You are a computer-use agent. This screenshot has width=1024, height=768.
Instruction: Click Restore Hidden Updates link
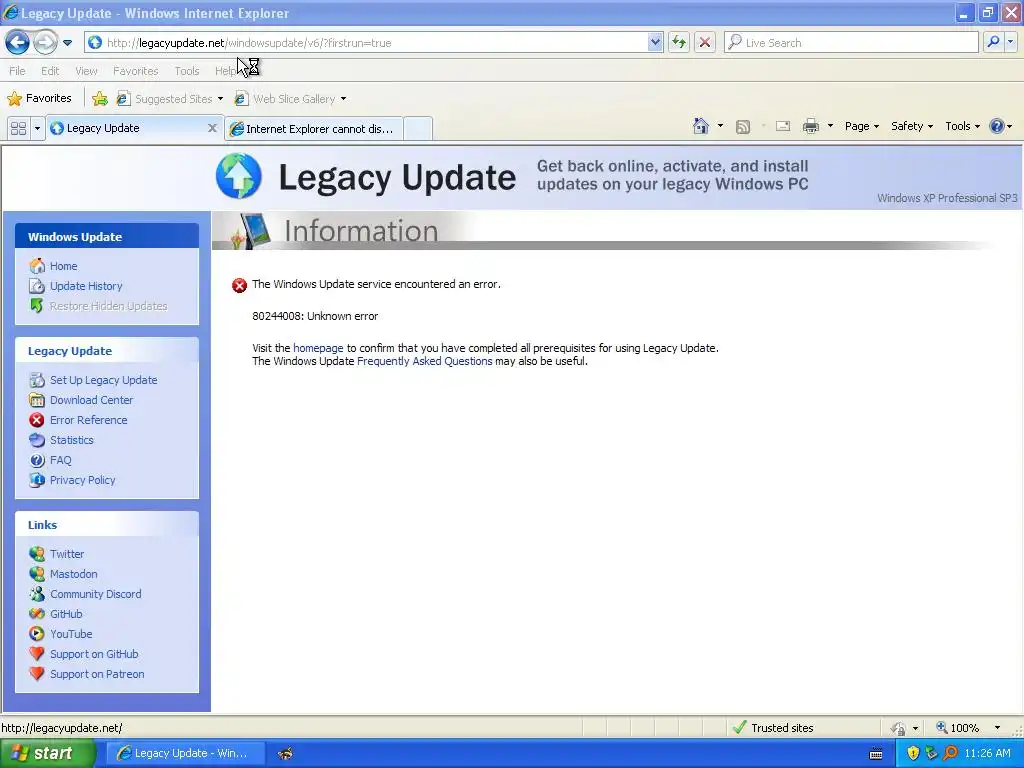click(x=108, y=306)
